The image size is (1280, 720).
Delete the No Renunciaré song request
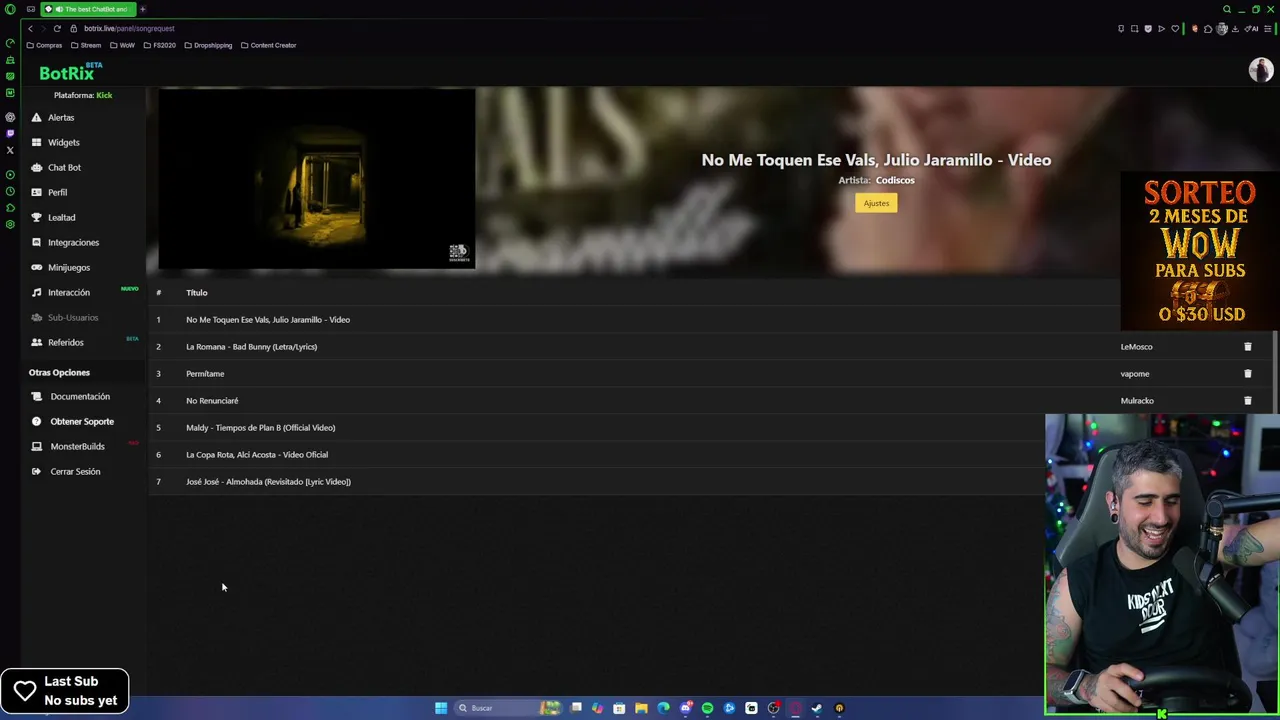point(1247,401)
